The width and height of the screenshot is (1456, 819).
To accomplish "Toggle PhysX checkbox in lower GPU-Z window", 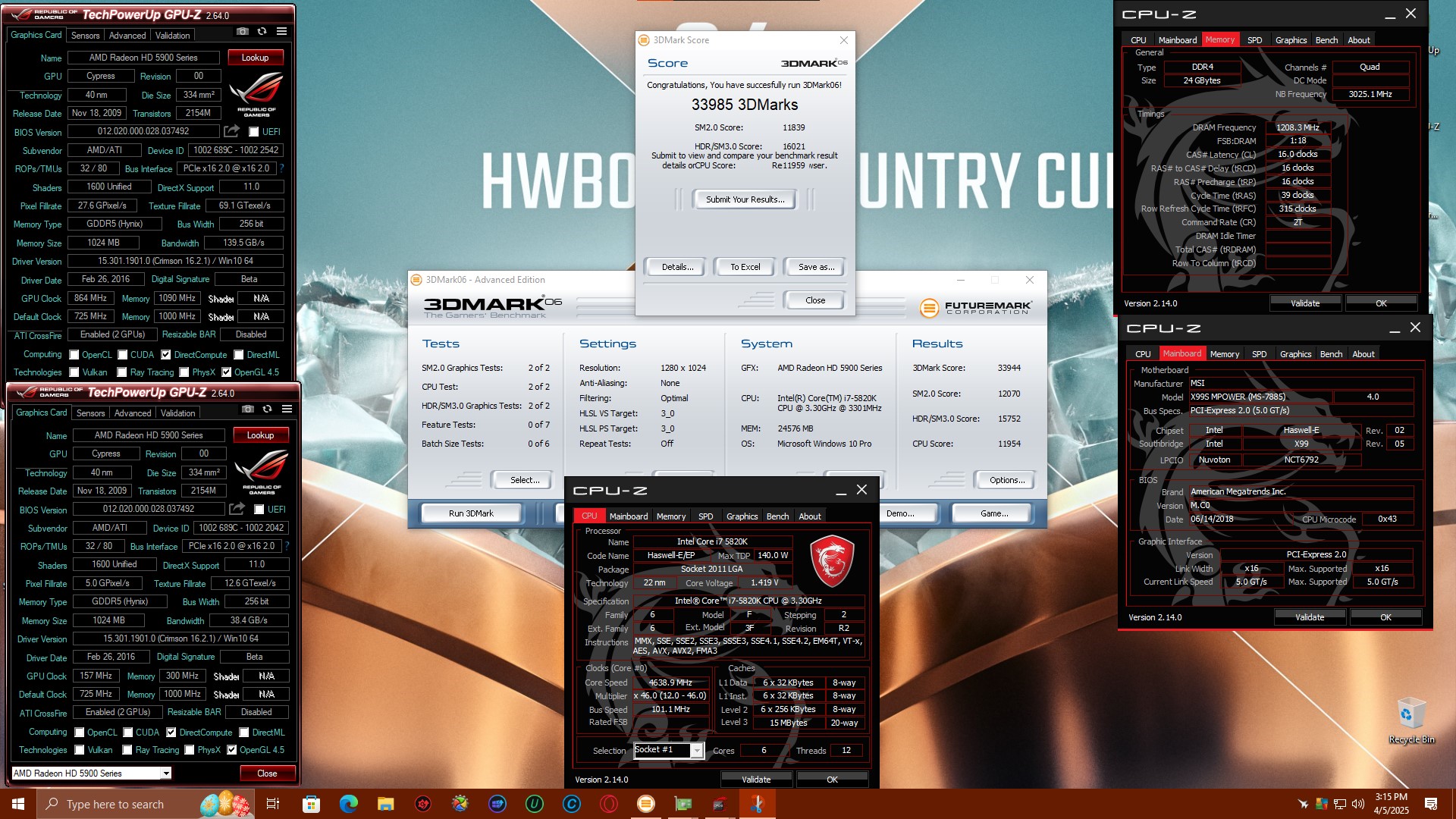I will pyautogui.click(x=189, y=750).
